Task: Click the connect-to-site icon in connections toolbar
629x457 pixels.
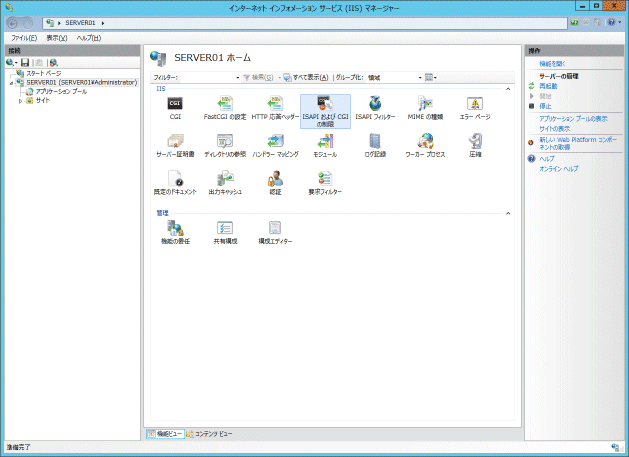Action: point(54,63)
